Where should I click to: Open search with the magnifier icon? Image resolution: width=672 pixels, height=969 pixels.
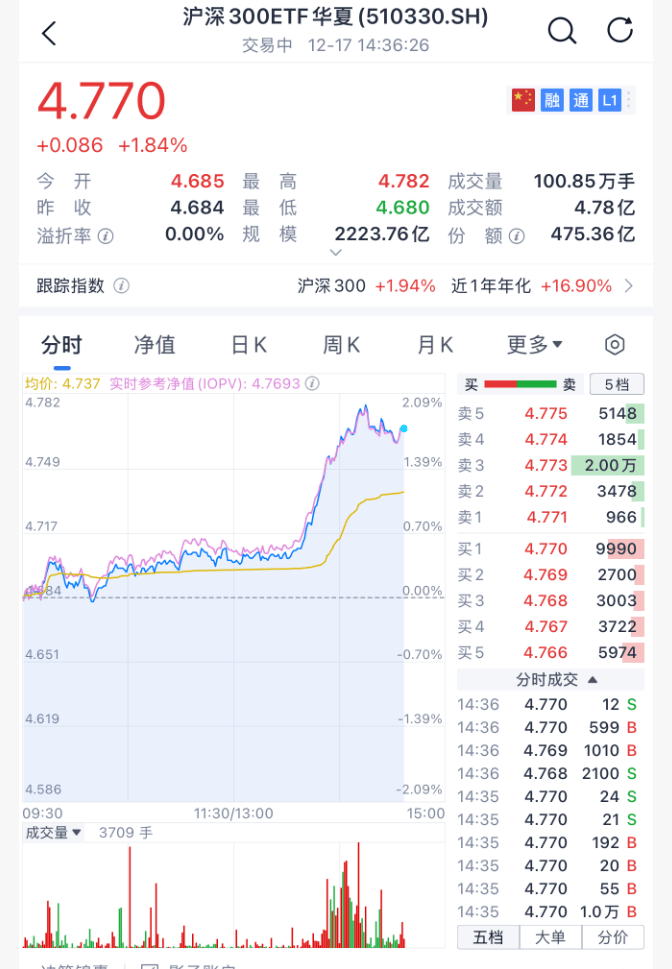pos(562,31)
